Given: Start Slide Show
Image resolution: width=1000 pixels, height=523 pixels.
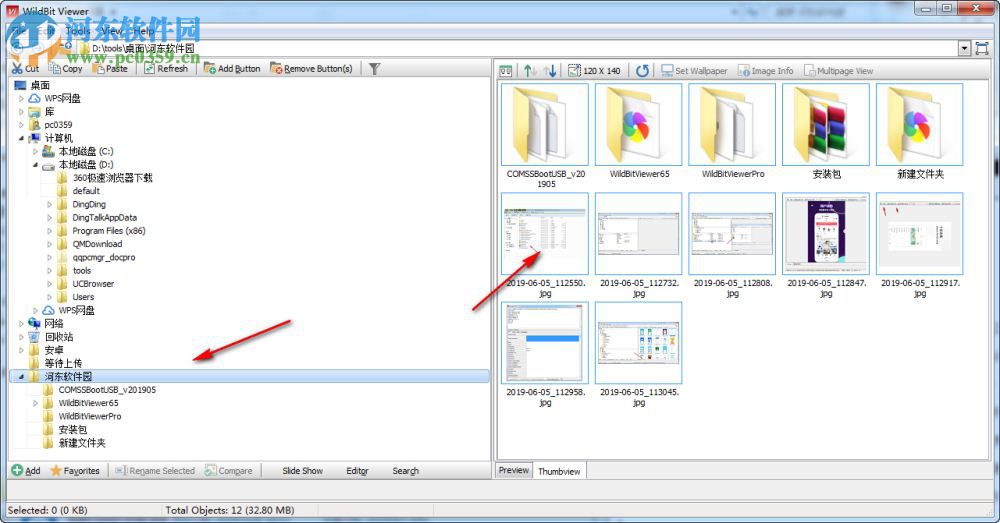Looking at the screenshot, I should pyautogui.click(x=302, y=471).
